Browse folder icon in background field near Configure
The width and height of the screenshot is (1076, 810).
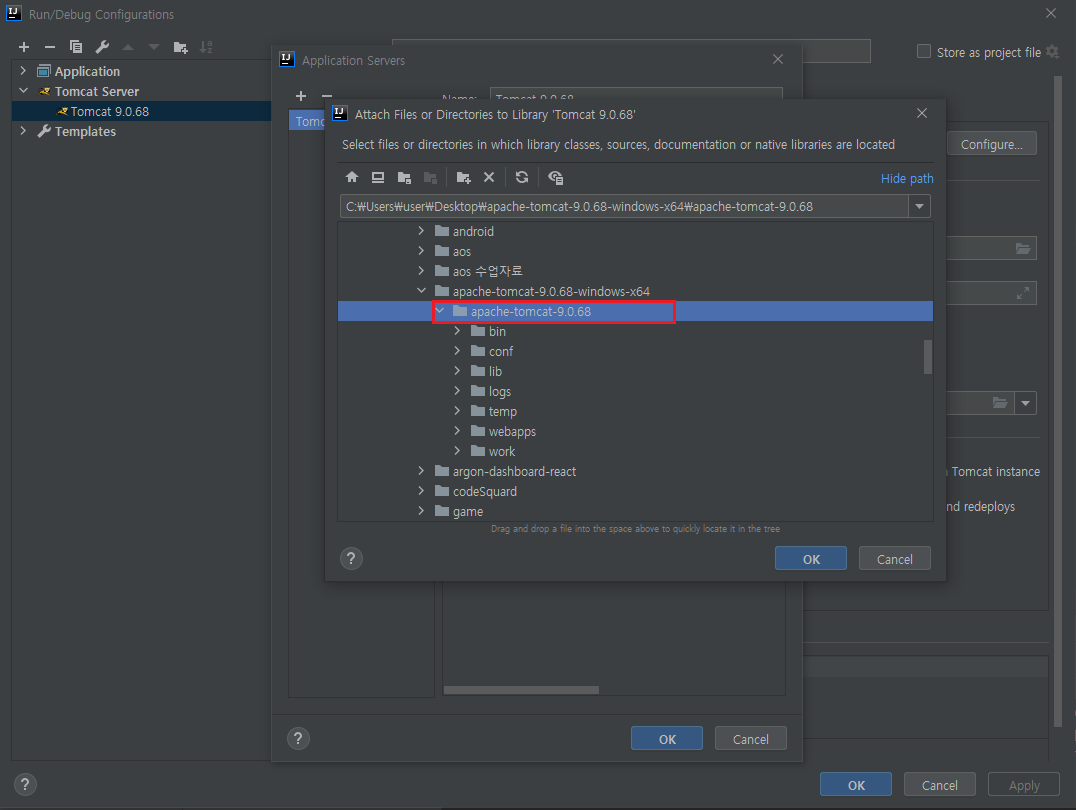pos(1022,248)
